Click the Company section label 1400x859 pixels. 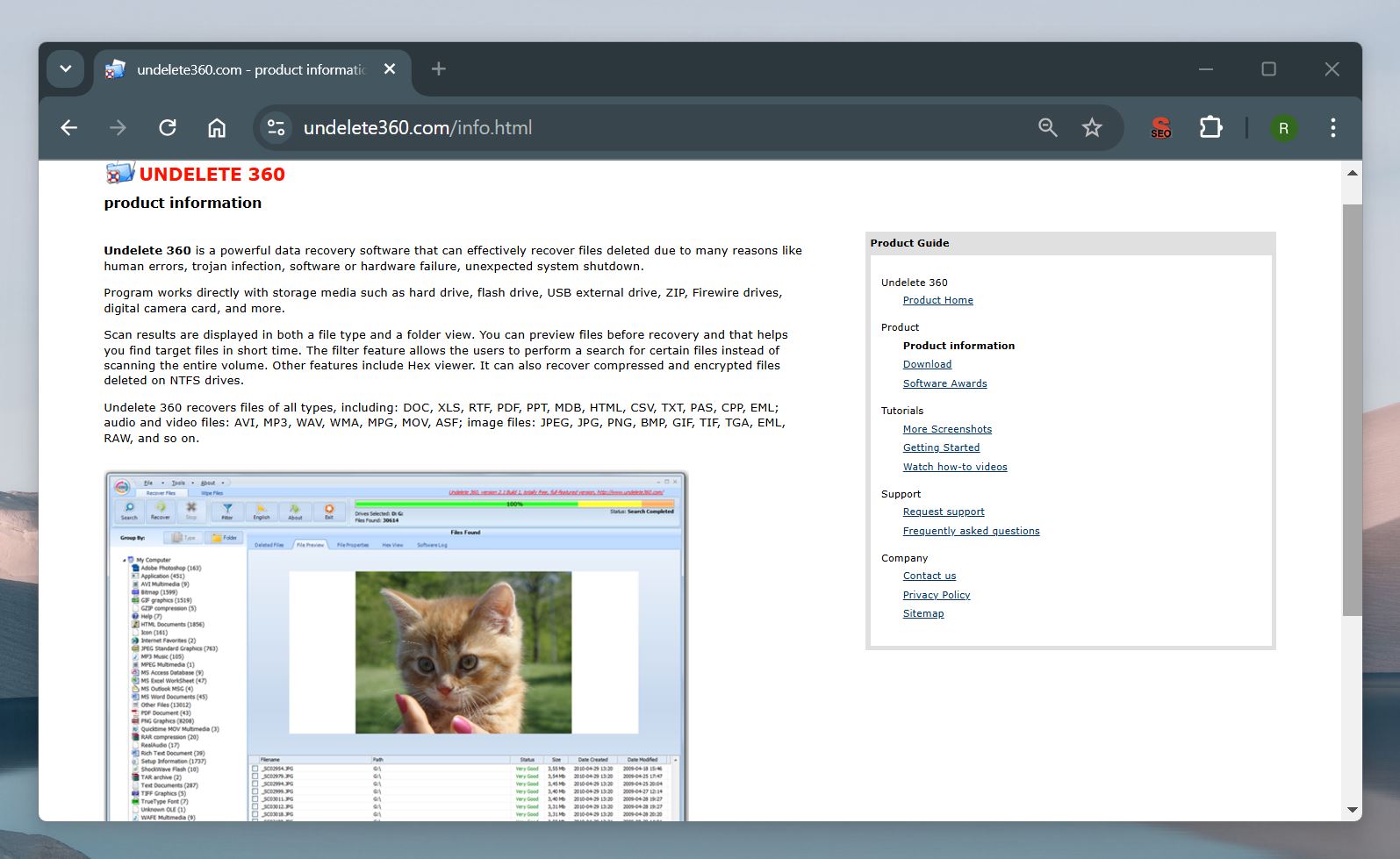(x=904, y=558)
